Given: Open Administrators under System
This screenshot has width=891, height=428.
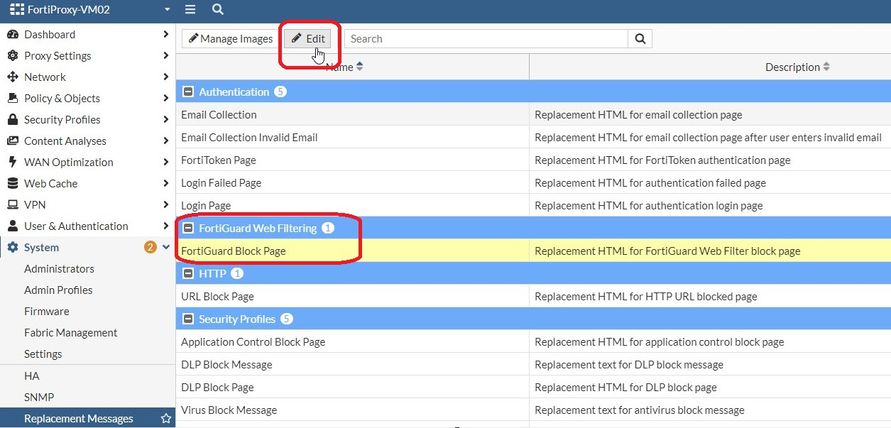Looking at the screenshot, I should [x=59, y=269].
